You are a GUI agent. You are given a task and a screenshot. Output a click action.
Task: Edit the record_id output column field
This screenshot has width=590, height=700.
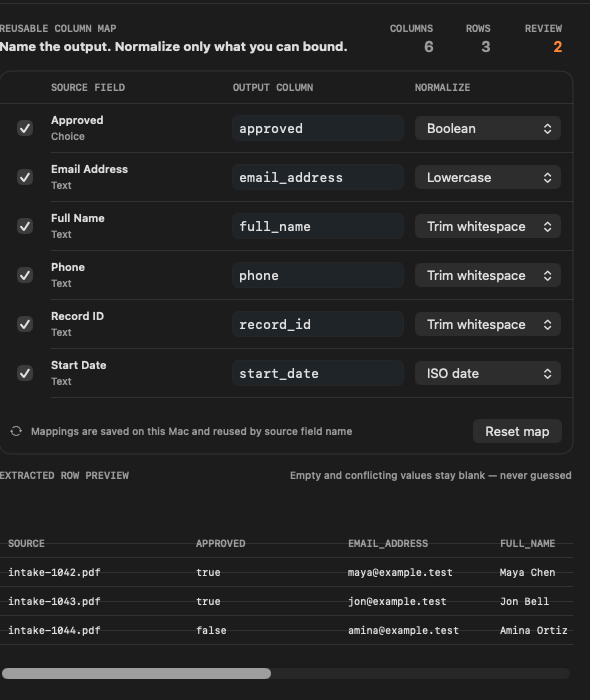[318, 325]
